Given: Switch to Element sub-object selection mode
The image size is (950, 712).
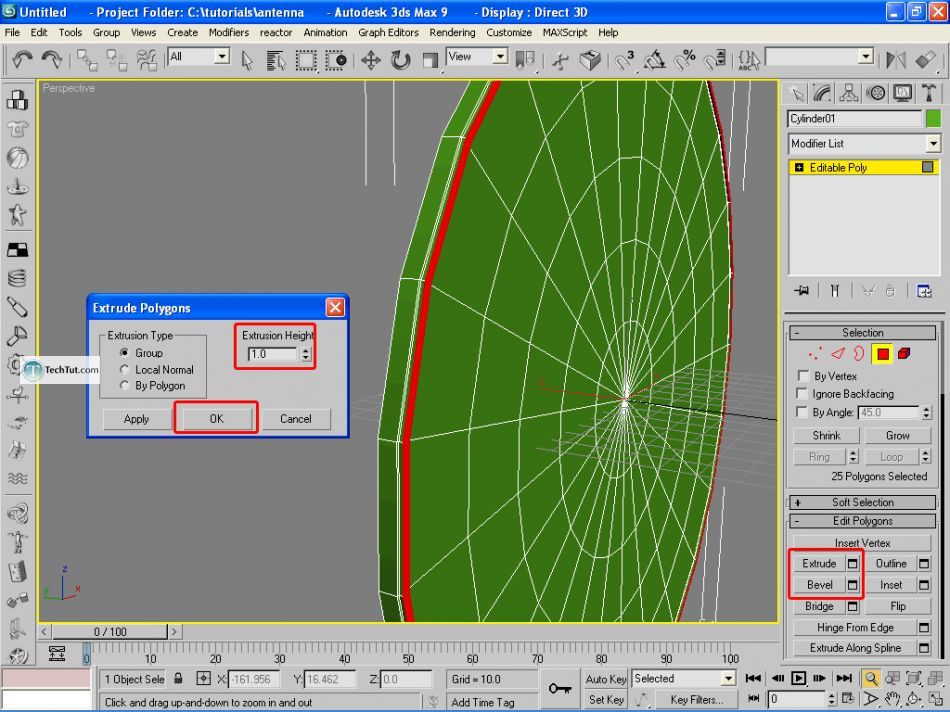Looking at the screenshot, I should [904, 353].
